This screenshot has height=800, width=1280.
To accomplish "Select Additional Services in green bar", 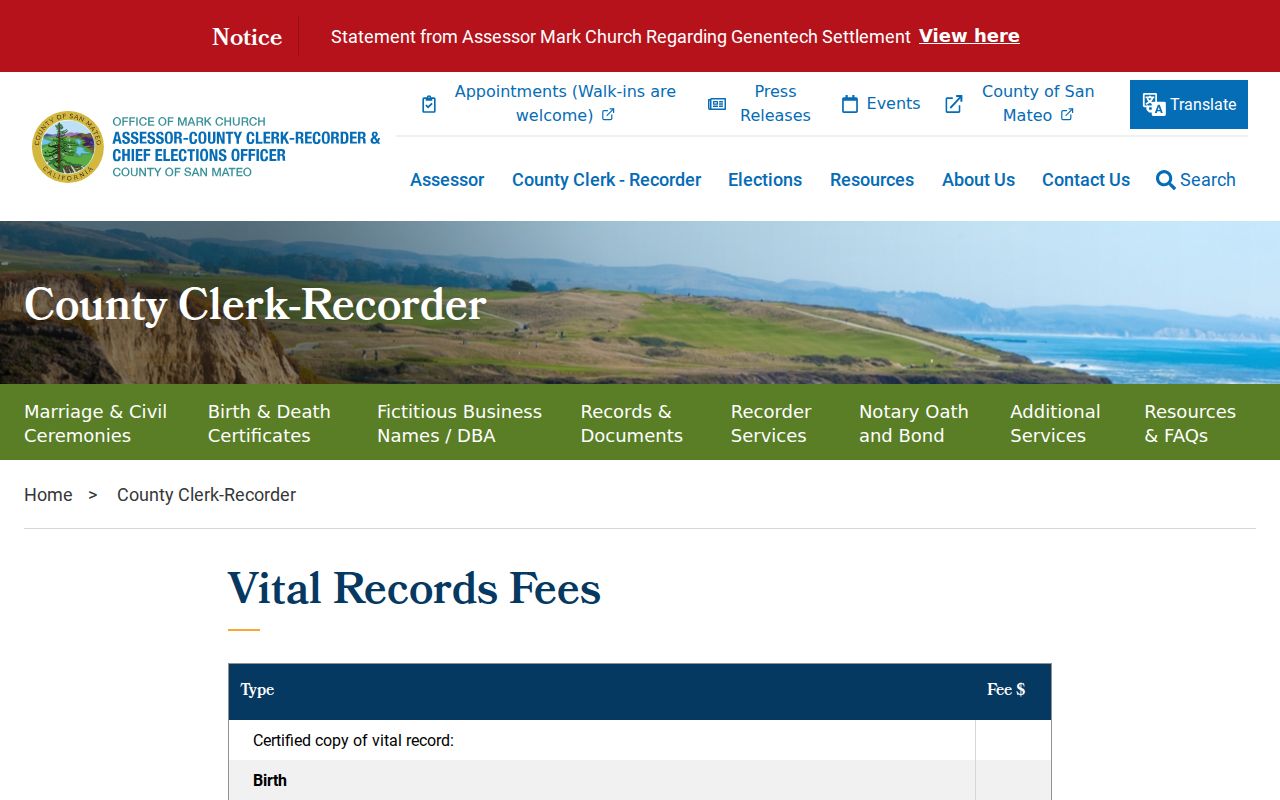I will click(x=1055, y=423).
